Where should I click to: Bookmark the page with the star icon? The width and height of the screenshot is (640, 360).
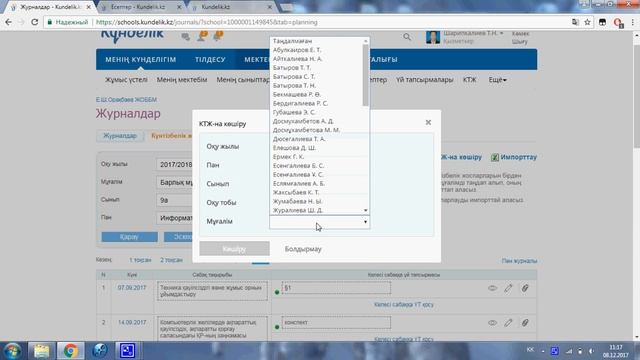tap(587, 22)
